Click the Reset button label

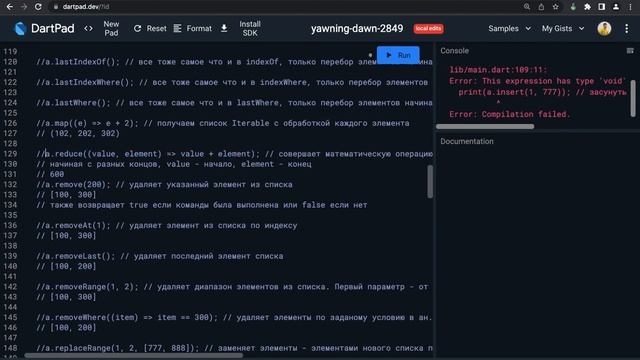point(156,29)
